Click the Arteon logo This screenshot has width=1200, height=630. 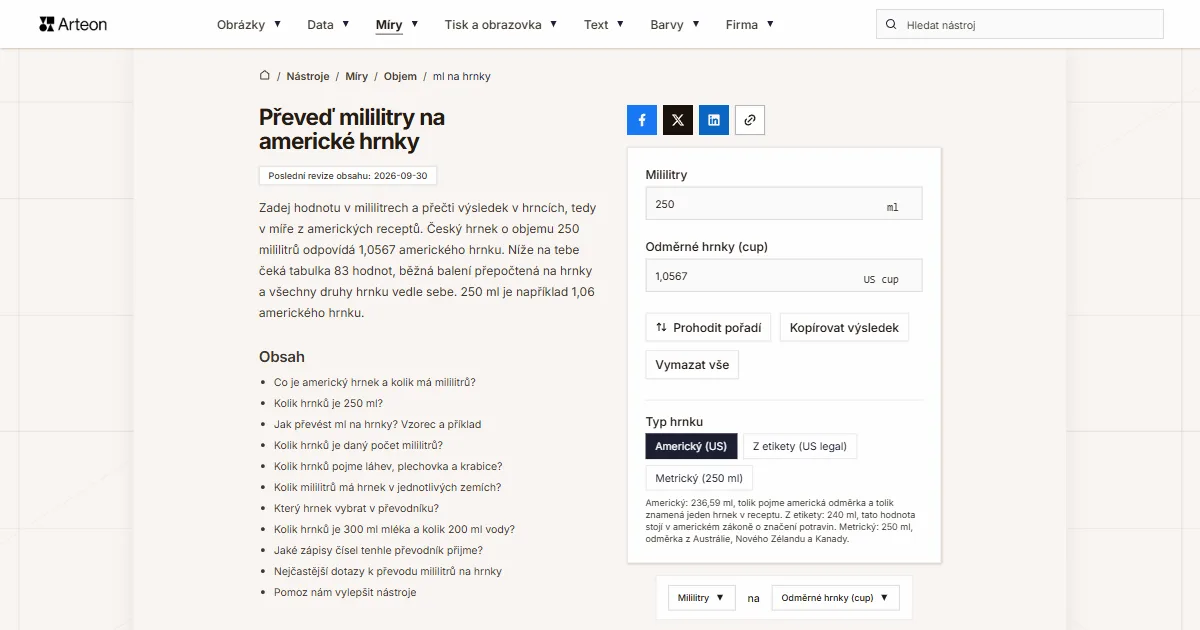[73, 24]
